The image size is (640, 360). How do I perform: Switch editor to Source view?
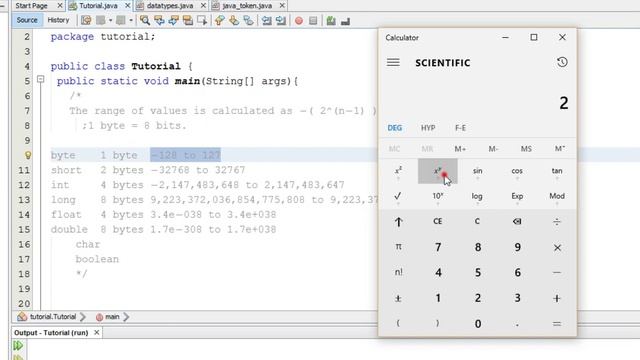pyautogui.click(x=27, y=20)
